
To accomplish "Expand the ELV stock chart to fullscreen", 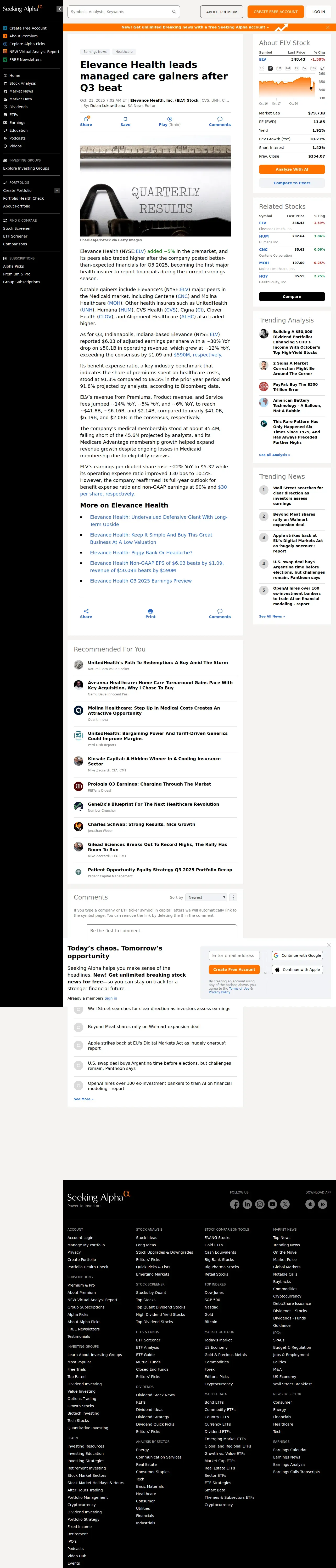I will (x=323, y=68).
